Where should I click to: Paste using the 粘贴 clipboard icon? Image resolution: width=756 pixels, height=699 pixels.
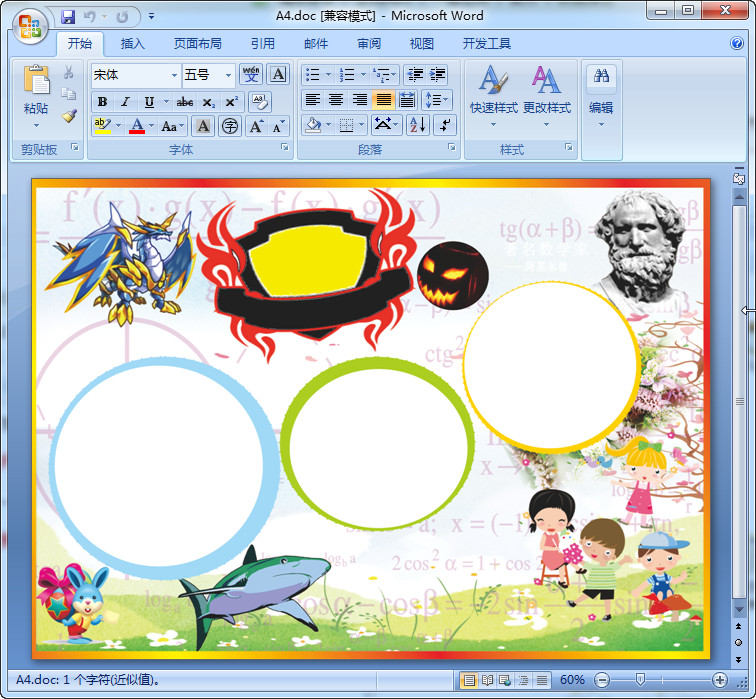click(36, 79)
